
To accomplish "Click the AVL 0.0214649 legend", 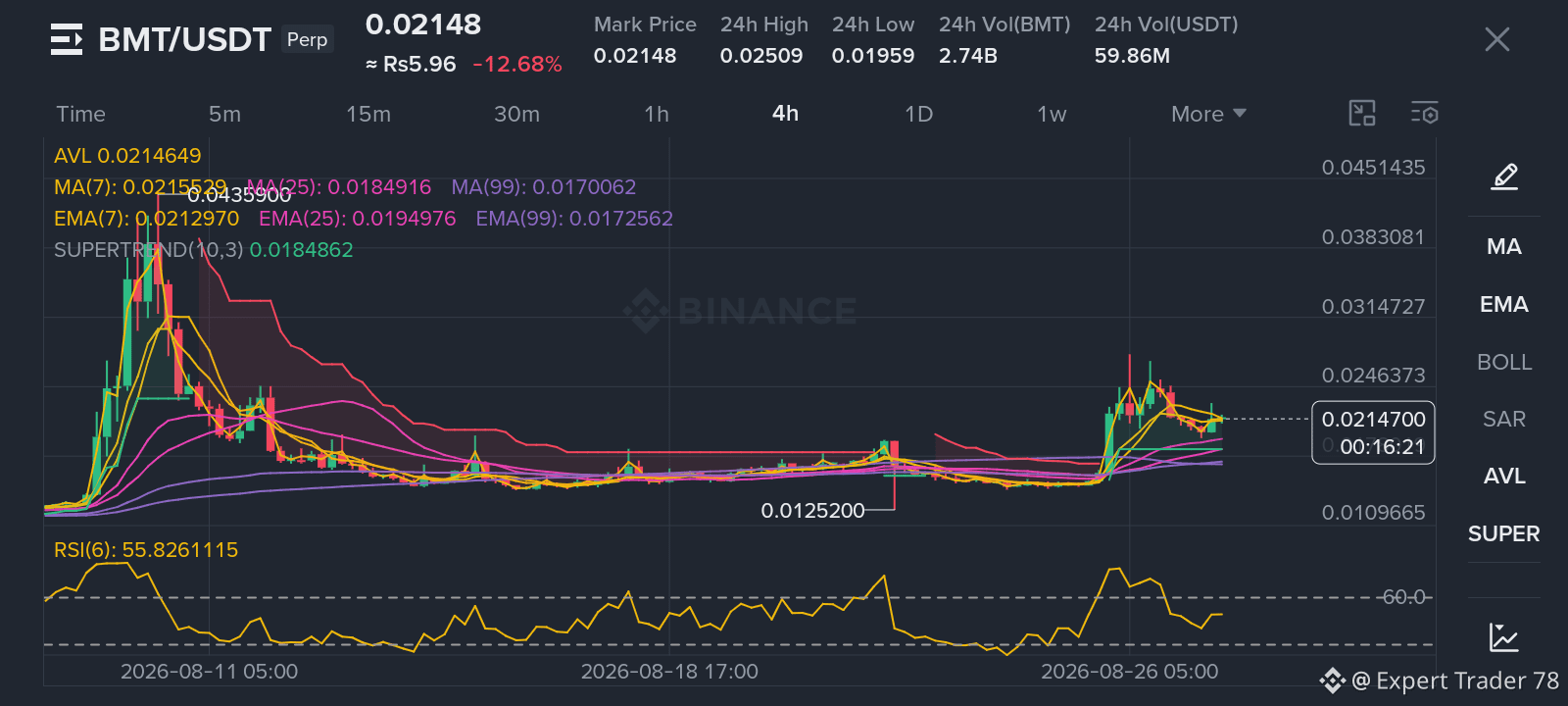I will click(x=127, y=155).
